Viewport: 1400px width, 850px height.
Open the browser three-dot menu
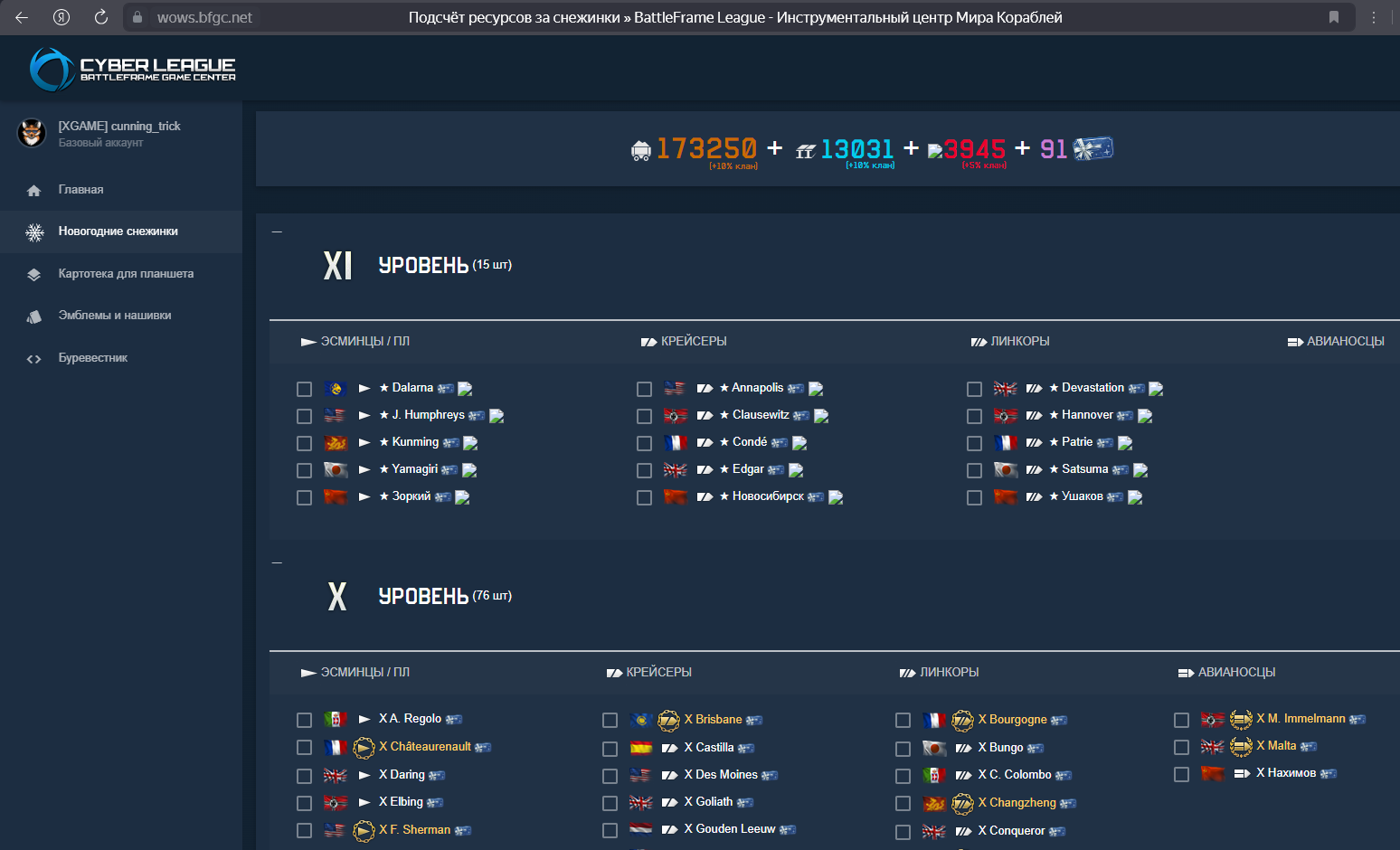pos(1373,17)
